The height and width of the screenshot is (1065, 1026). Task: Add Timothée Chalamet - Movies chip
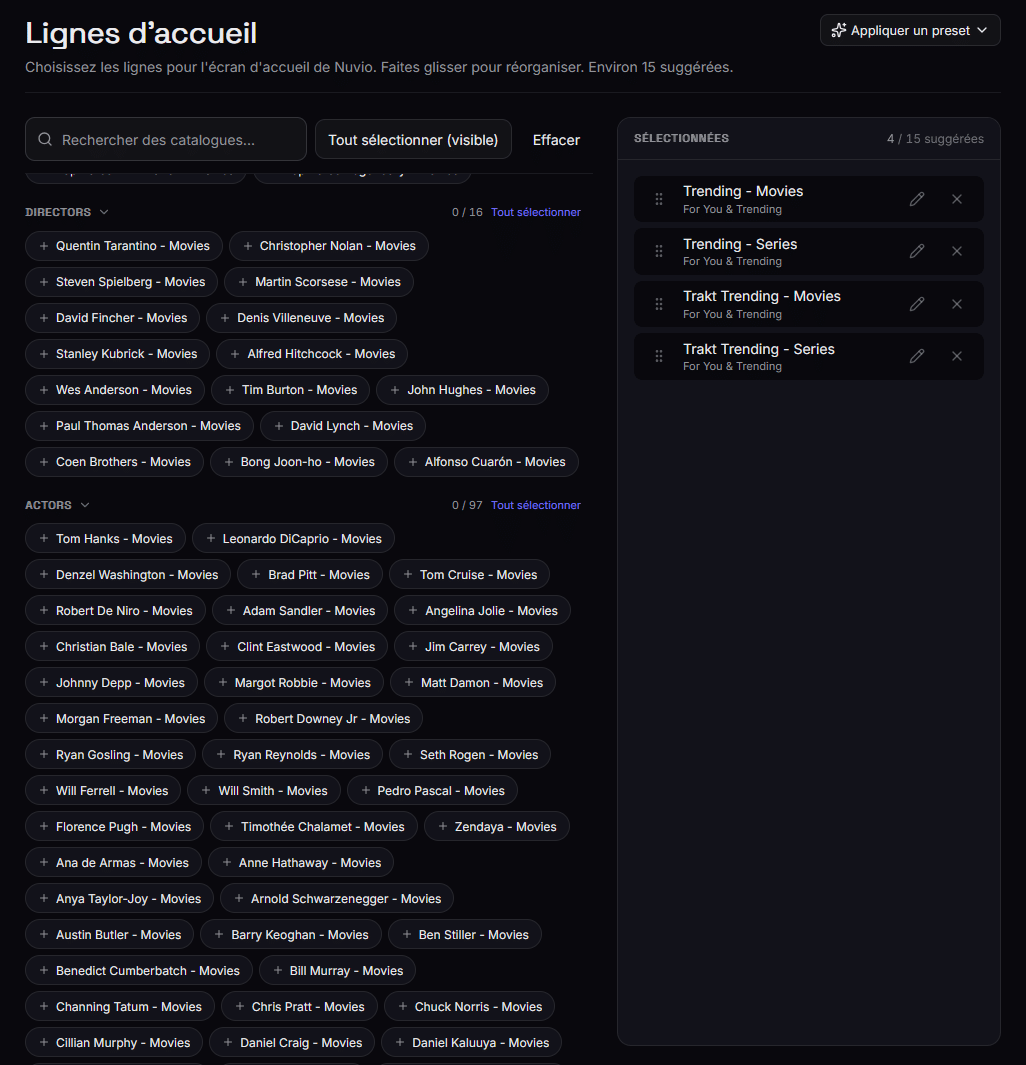tap(314, 827)
